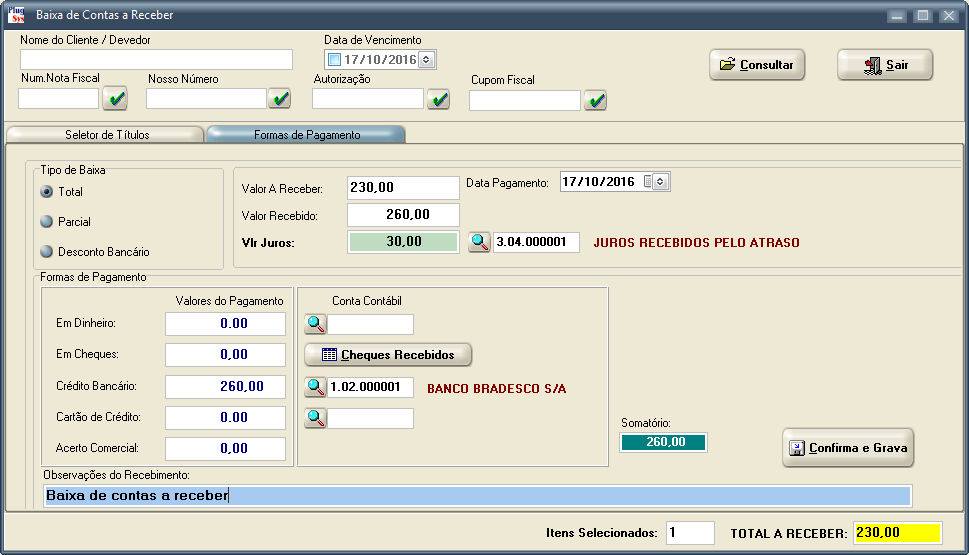Switch to the Seletor de Títulos tab
Screen dimensions: 969x555
click(105, 134)
